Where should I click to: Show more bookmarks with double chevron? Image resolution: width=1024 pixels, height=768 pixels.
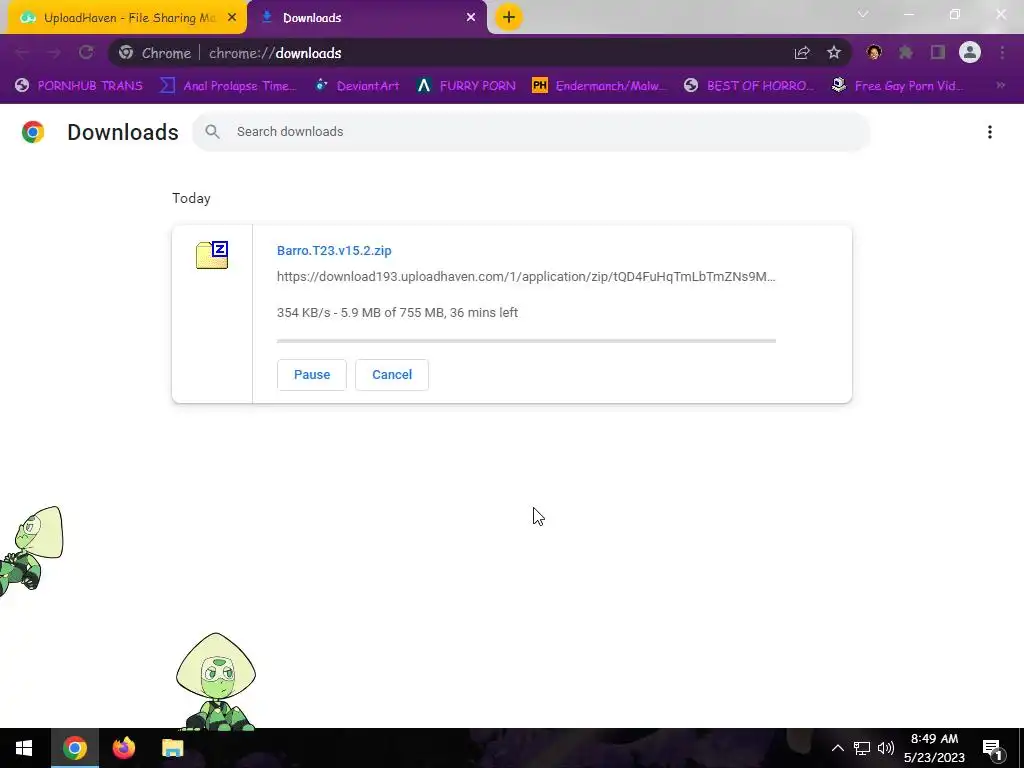click(1000, 86)
